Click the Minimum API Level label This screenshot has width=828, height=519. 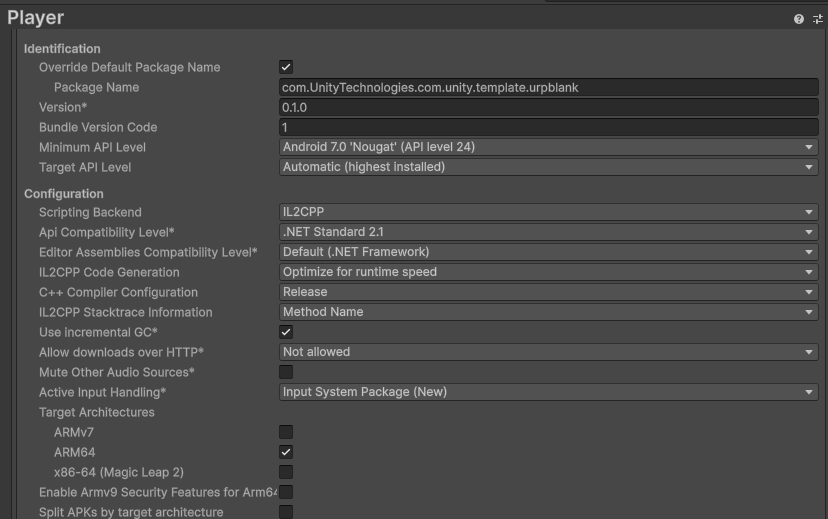(x=92, y=147)
